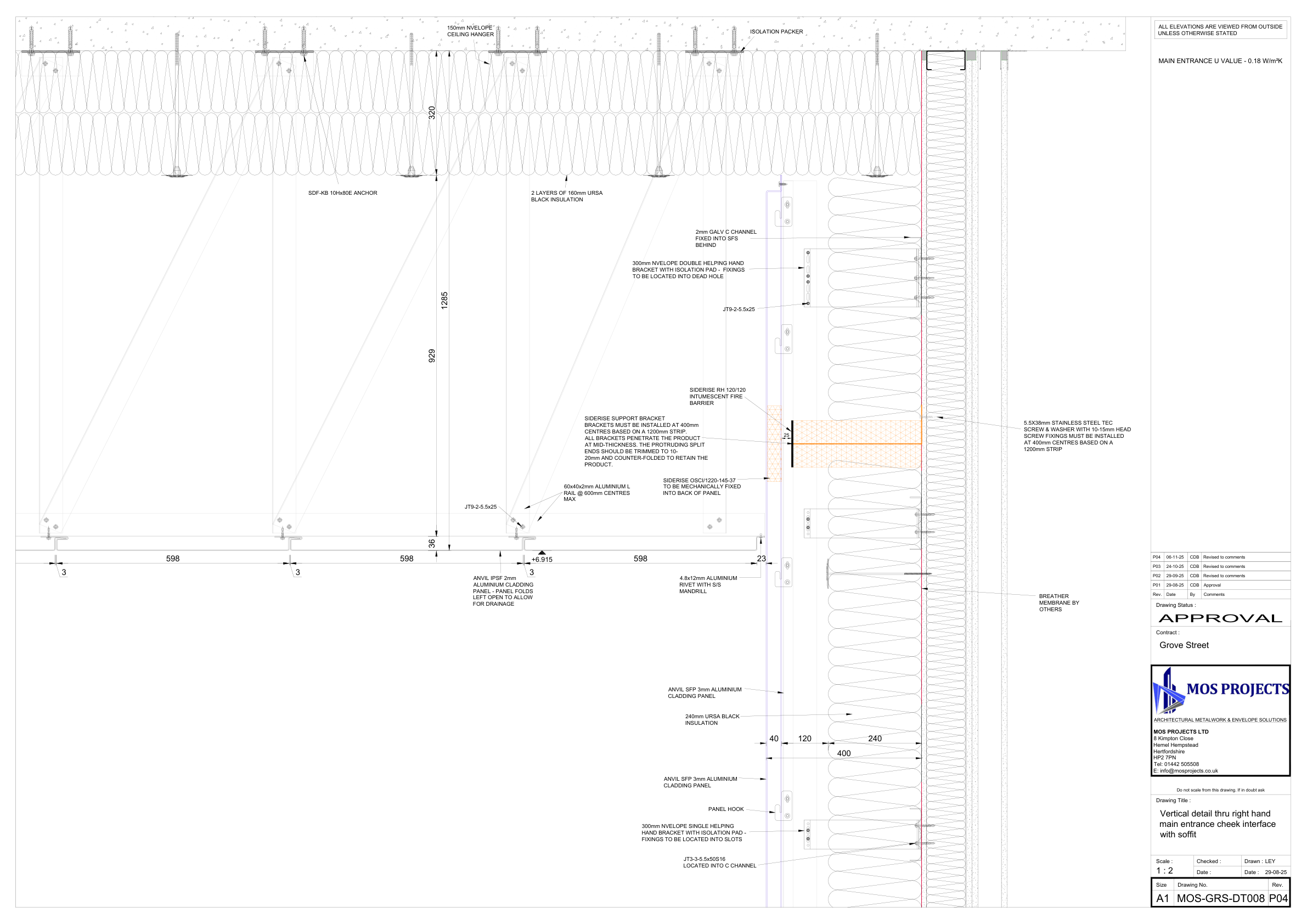Click the scale value '1 : 2'

1164,870
